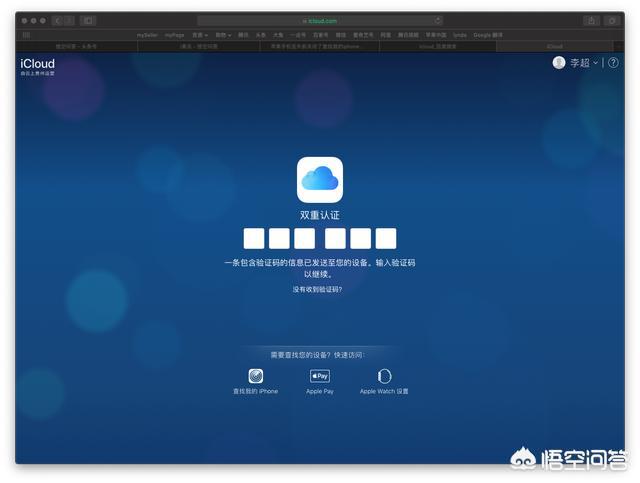Click '没有收到验证码?' link
This screenshot has height=483, width=640.
(x=317, y=289)
